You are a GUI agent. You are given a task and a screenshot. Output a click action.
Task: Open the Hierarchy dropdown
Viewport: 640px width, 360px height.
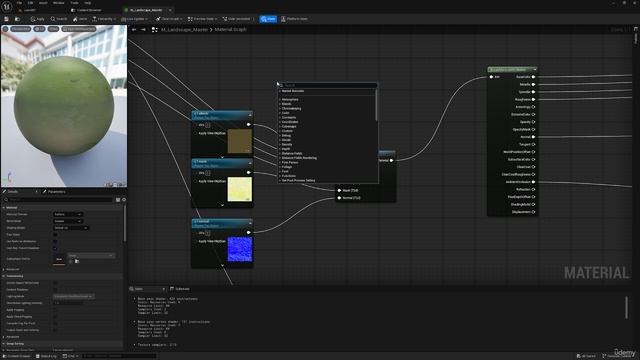coord(104,19)
